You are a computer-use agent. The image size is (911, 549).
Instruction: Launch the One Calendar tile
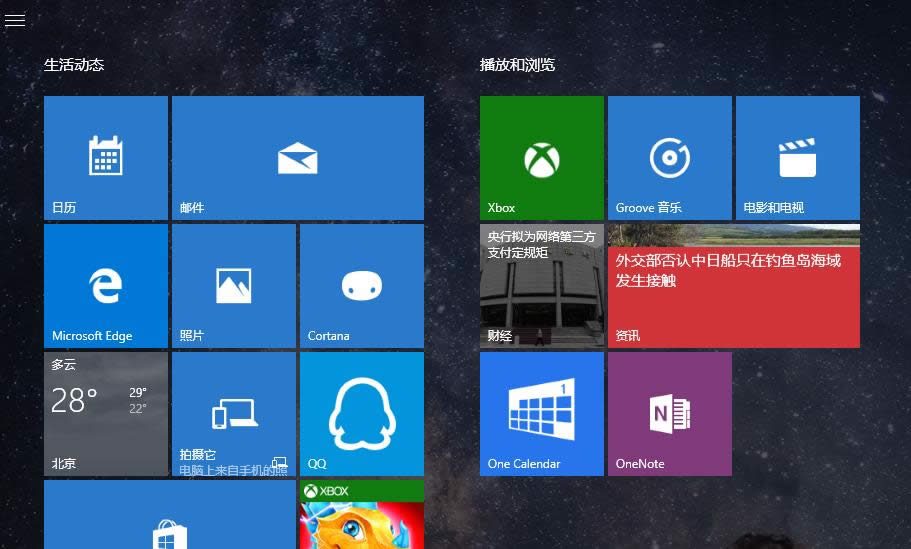pos(542,413)
